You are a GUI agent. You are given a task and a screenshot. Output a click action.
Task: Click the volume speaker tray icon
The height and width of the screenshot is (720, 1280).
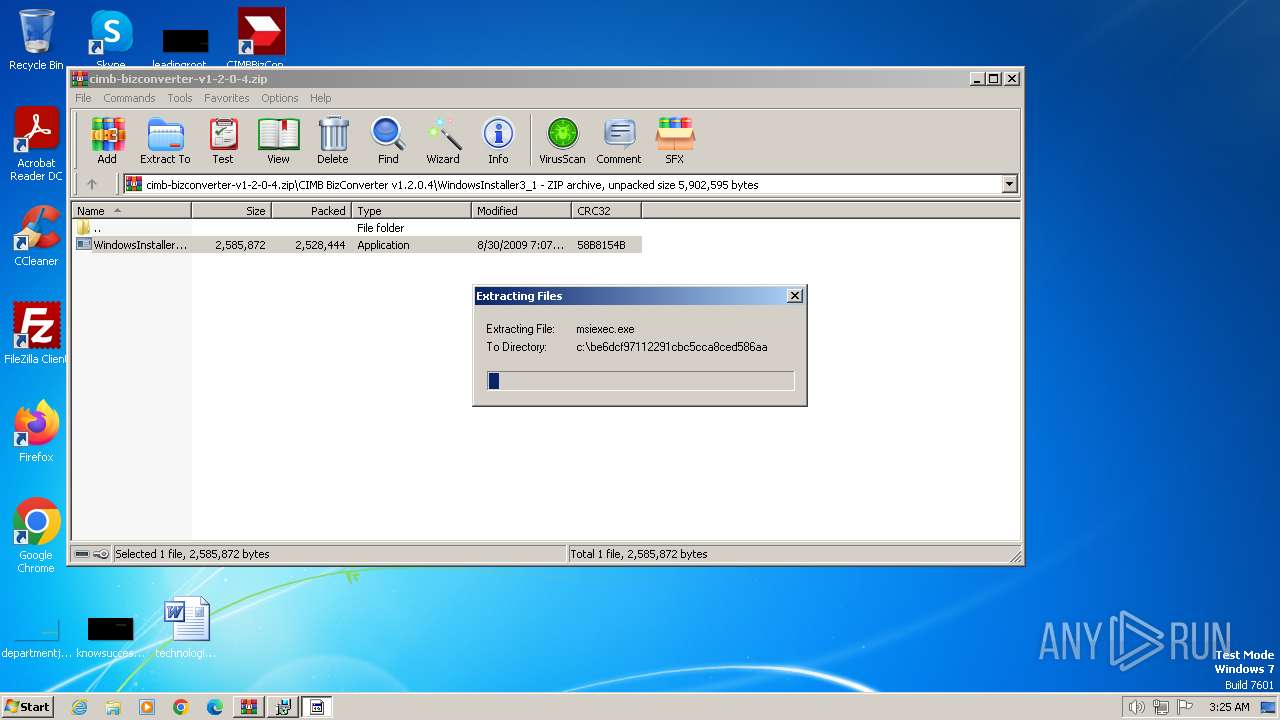[x=1136, y=707]
